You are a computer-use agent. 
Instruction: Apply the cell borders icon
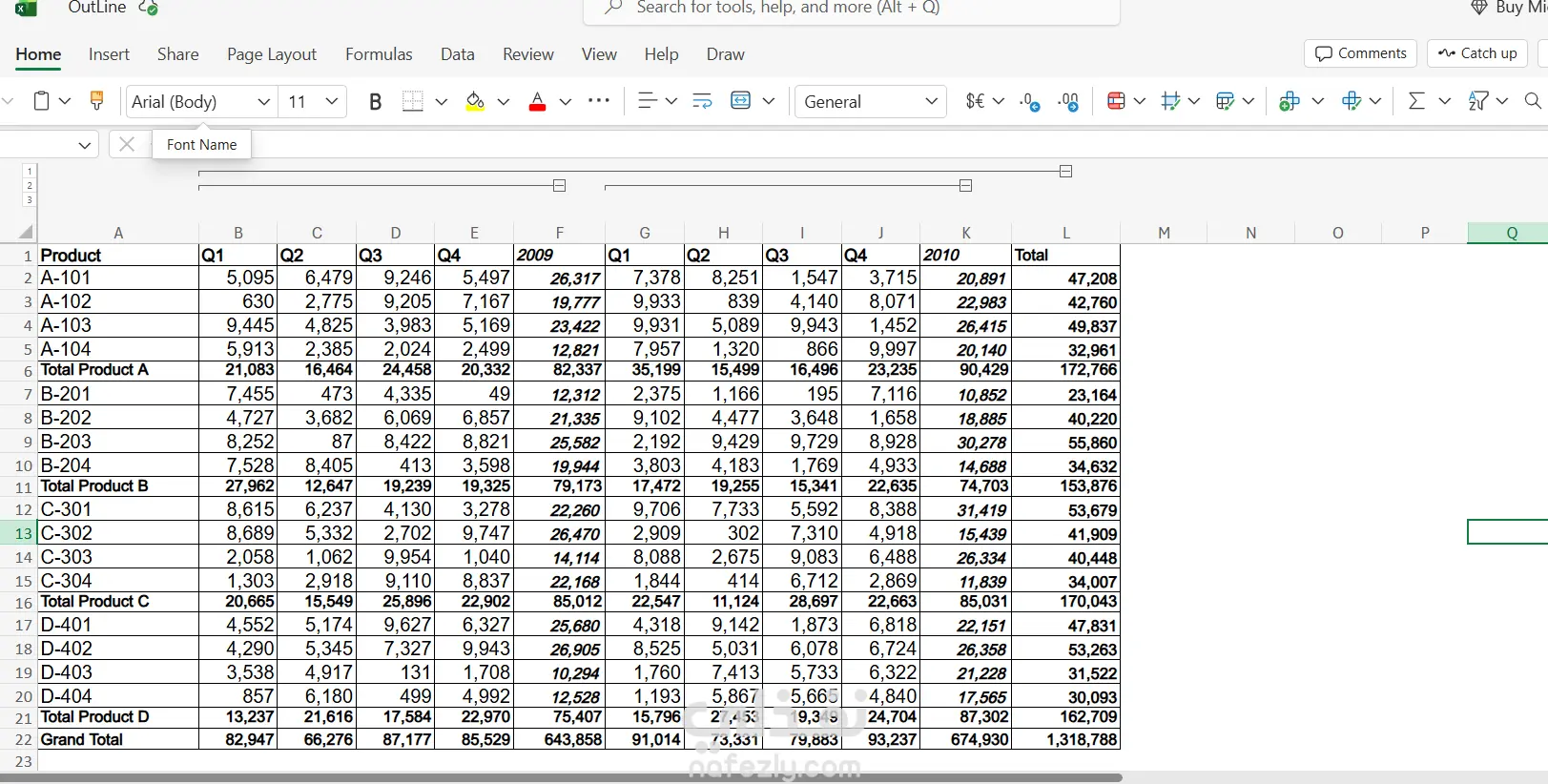pos(412,101)
